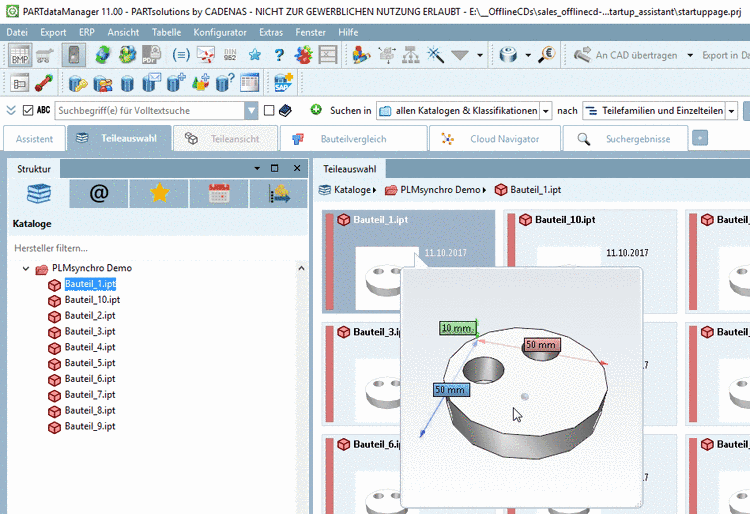Open the 'allen Katalogen & Klassifikationen' dropdown
The width and height of the screenshot is (750, 514).
click(x=545, y=111)
